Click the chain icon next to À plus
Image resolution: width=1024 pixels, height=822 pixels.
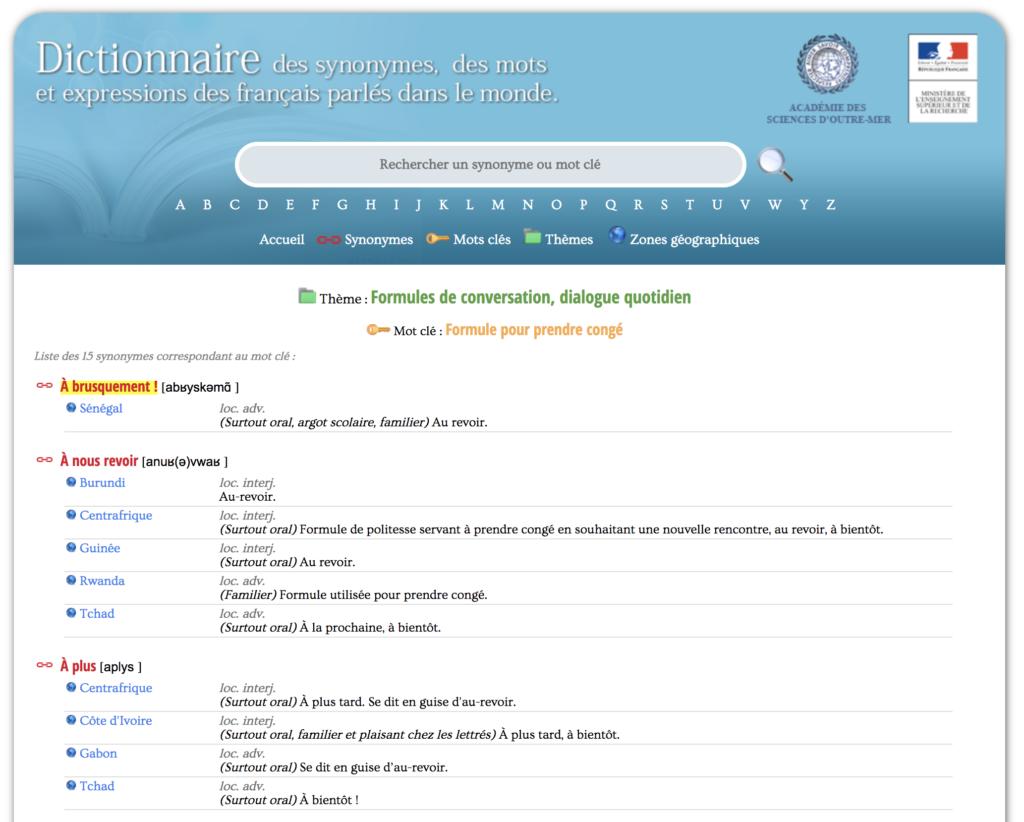[x=44, y=666]
